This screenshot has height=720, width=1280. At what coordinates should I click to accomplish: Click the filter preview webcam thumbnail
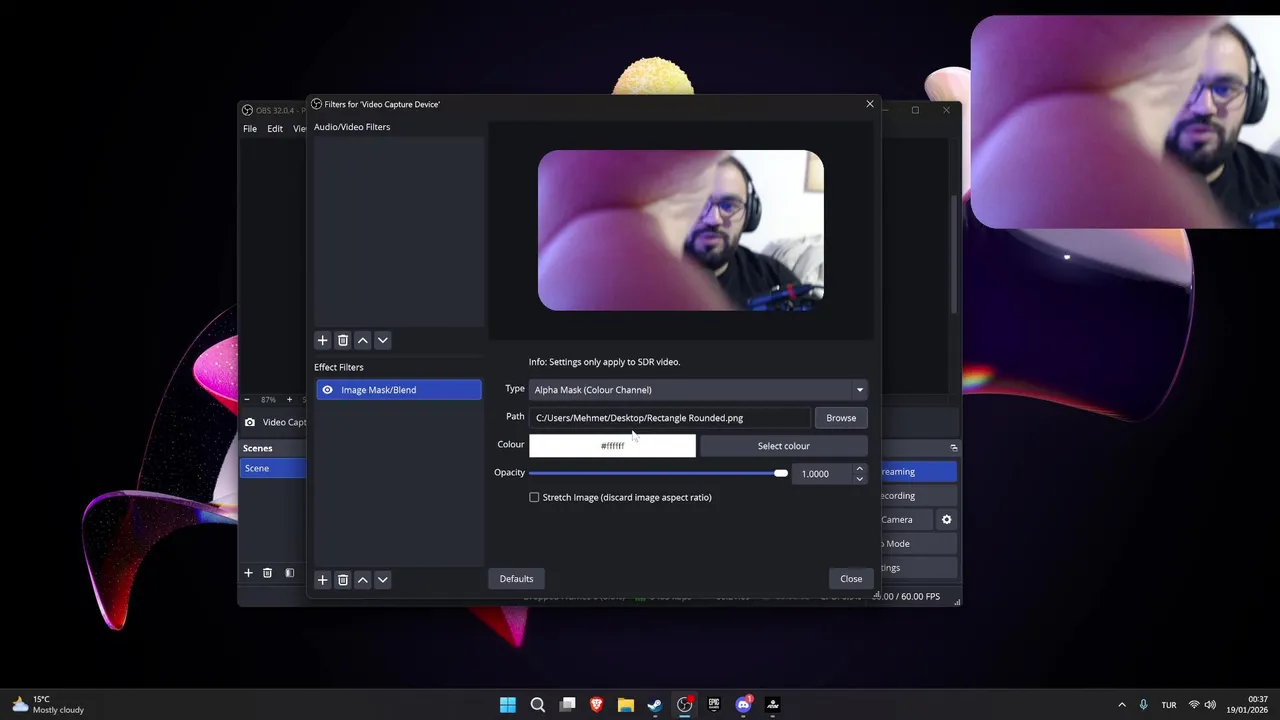(681, 230)
